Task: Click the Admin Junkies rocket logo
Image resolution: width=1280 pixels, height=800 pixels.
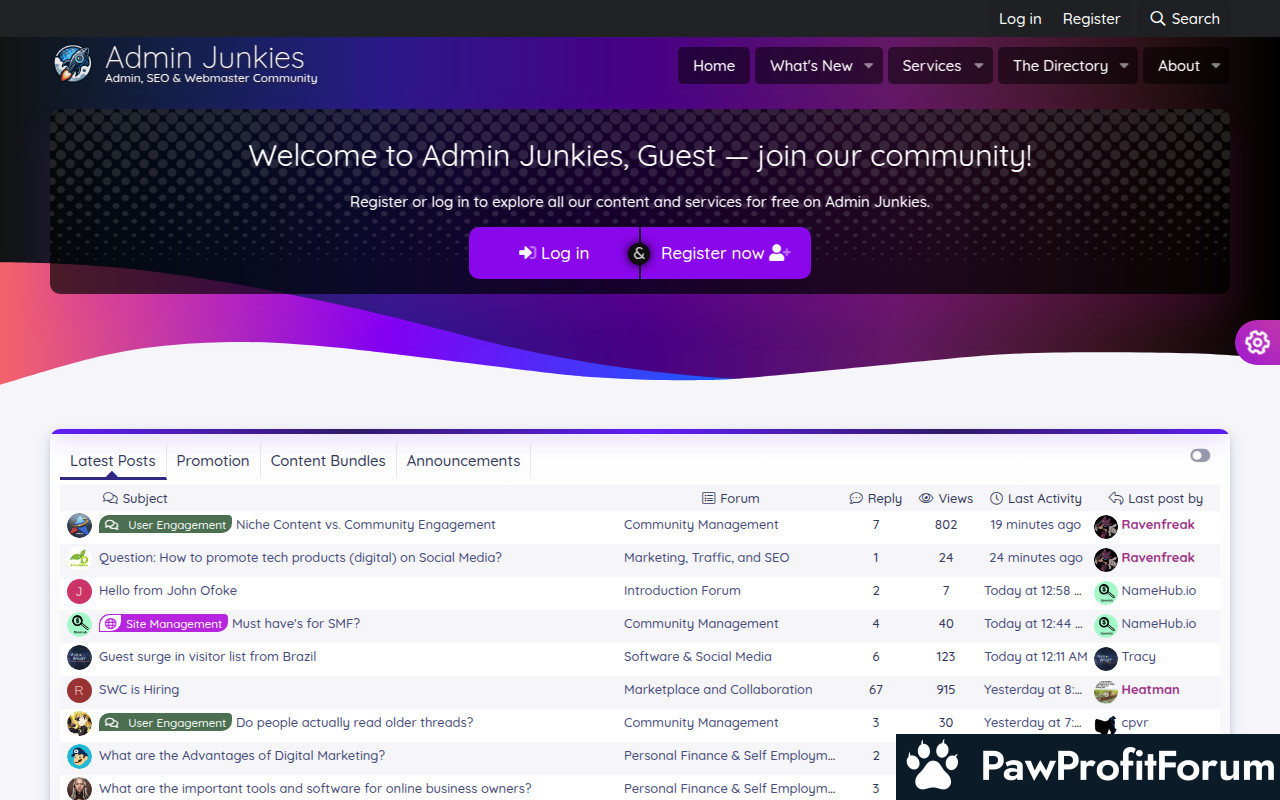Action: click(x=72, y=63)
